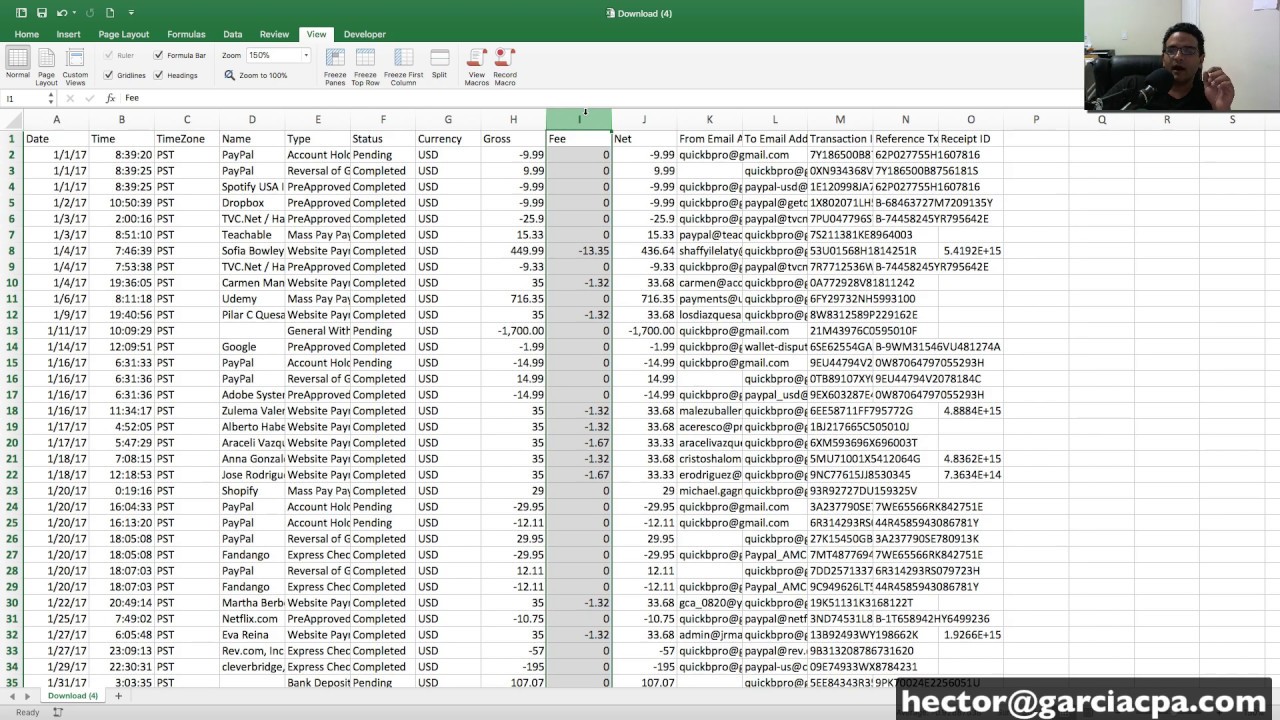Image resolution: width=1280 pixels, height=720 pixels.
Task: Open Customize Quick Access Toolbar dropdown
Action: (131, 13)
